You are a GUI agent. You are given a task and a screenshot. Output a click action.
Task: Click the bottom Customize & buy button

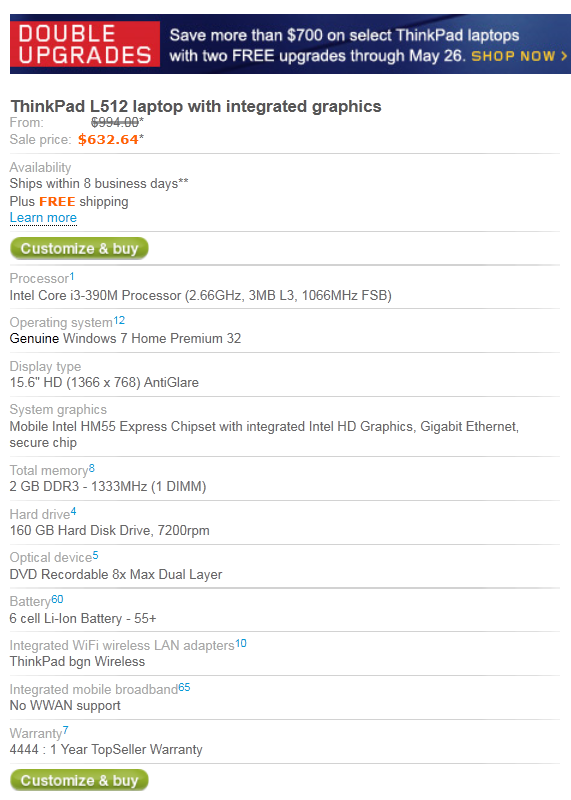coord(79,780)
